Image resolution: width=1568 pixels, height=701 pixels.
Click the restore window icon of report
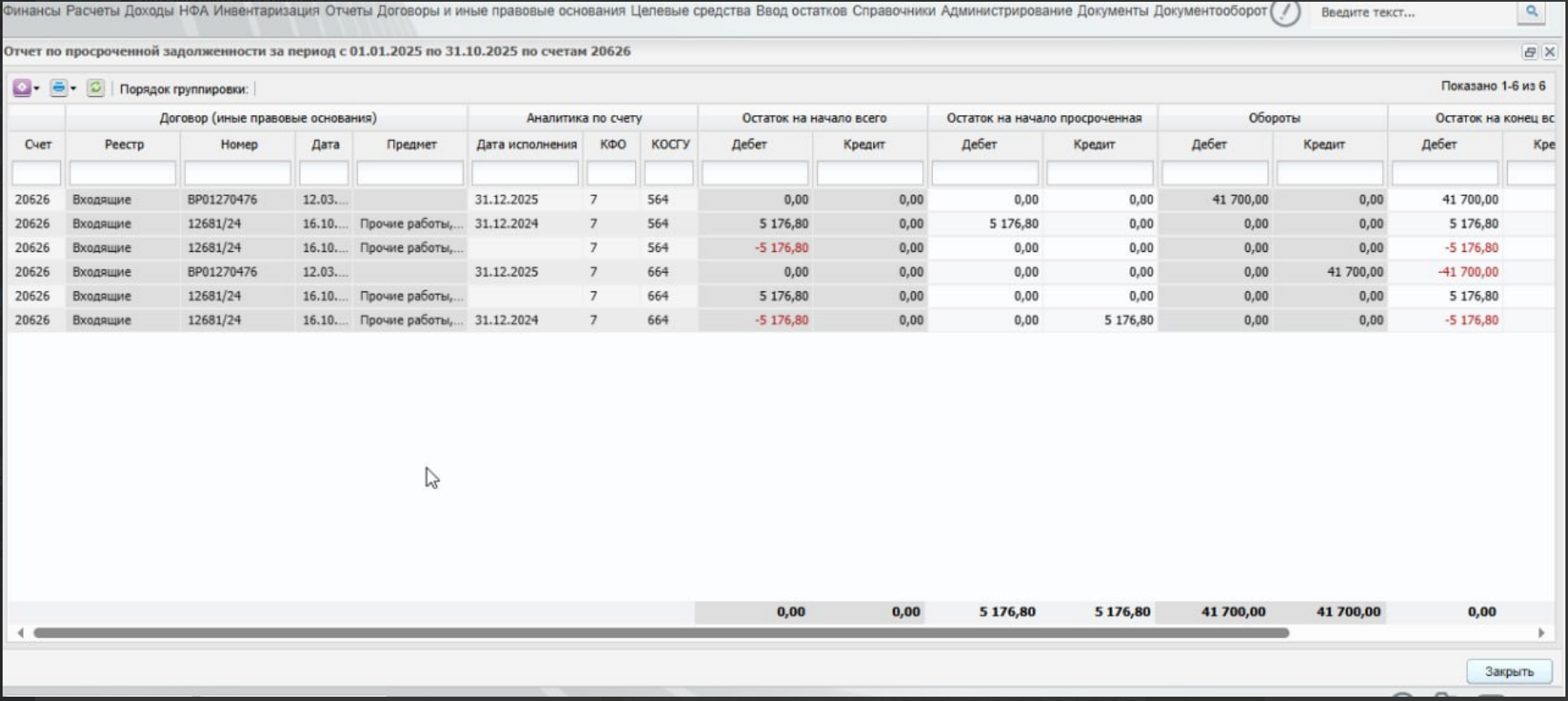(1530, 52)
